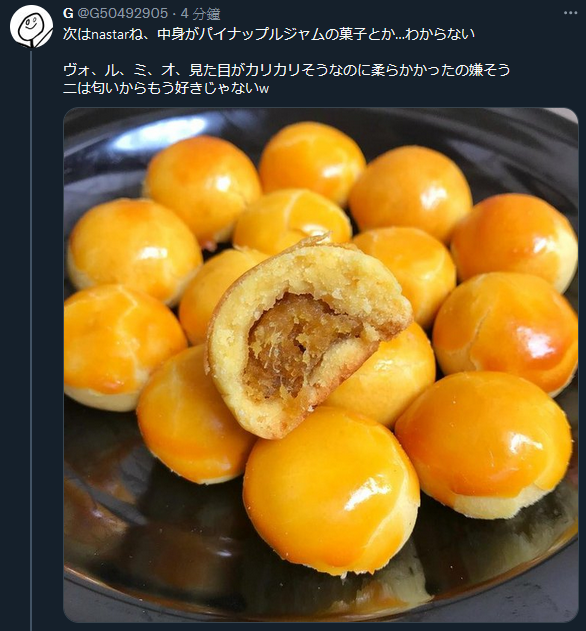This screenshot has width=586, height=631.
Task: Click the halved tart showing jam filling
Action: (309, 338)
